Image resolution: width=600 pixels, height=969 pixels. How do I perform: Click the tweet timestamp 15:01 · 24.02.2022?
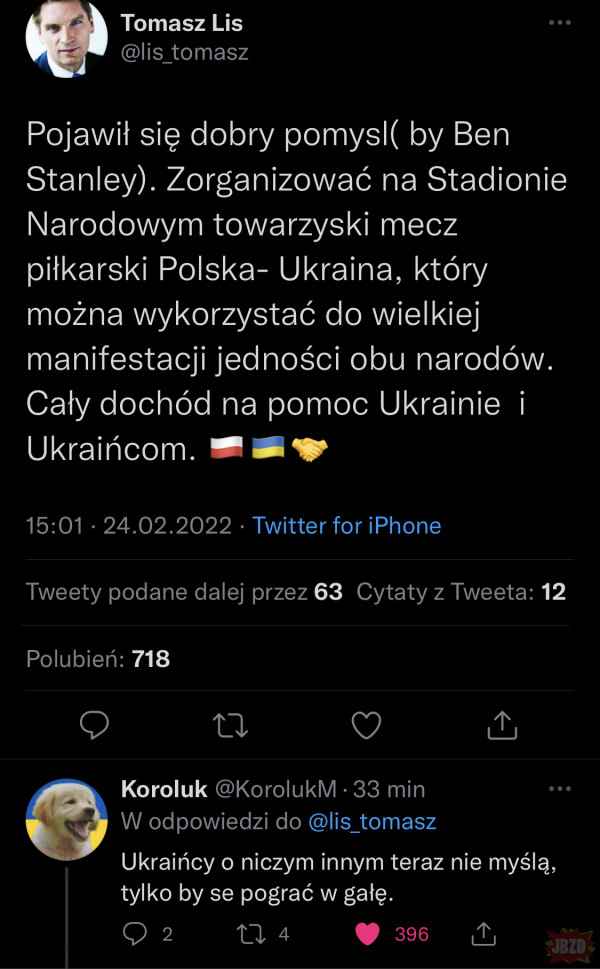[x=128, y=525]
